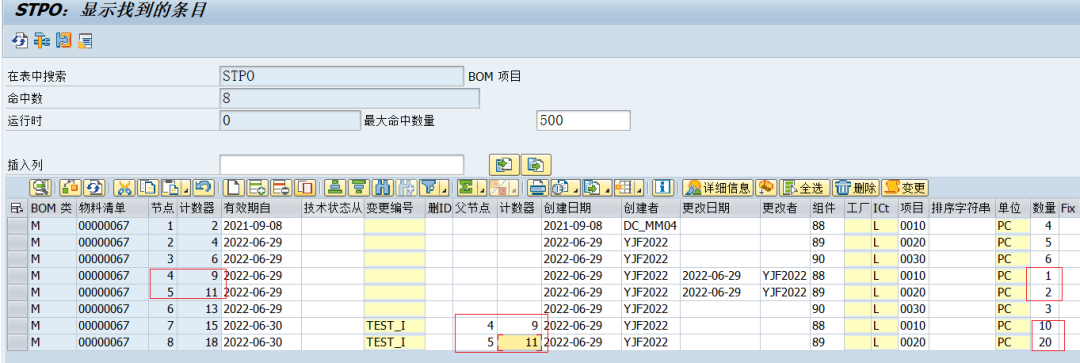
Task: Click the second column-transfer icon beside 插入列 field
Action: tap(537, 165)
